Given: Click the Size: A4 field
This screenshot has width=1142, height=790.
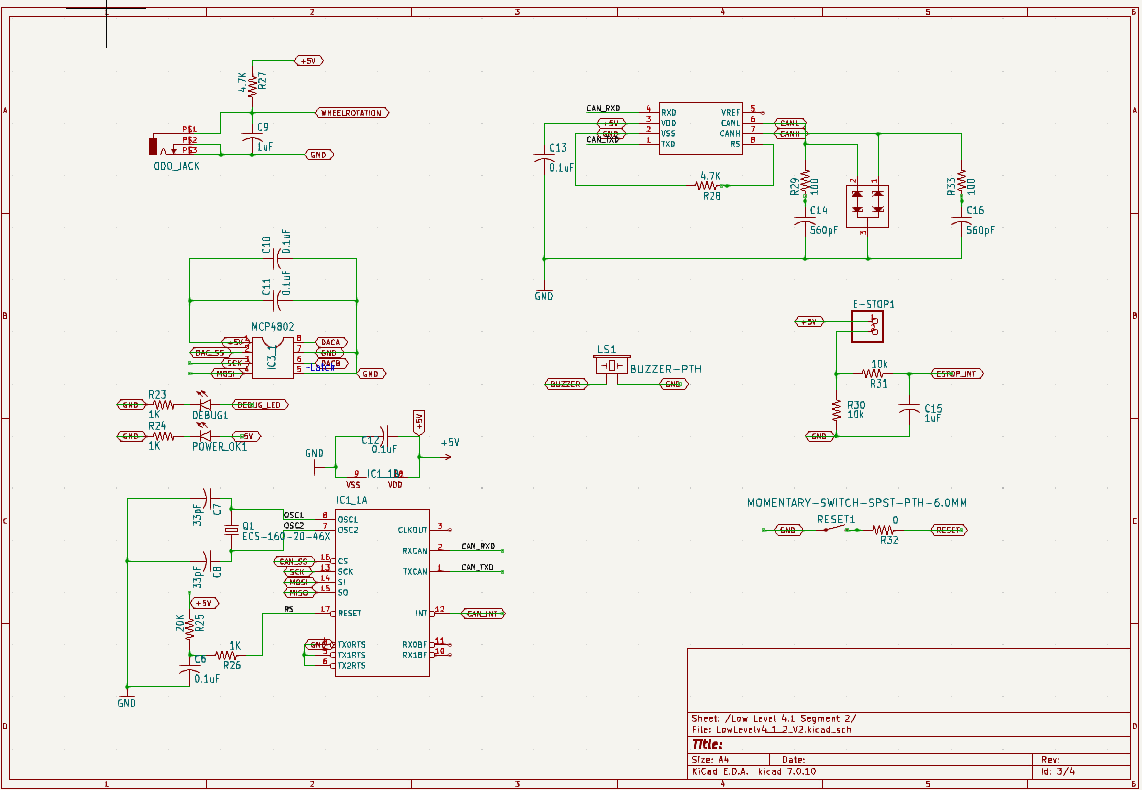Looking at the screenshot, I should [710, 760].
